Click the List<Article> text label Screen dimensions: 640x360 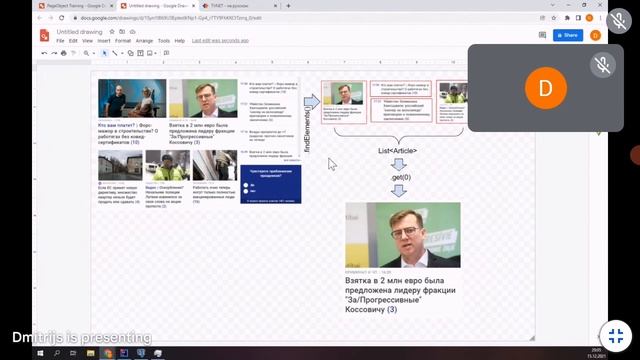point(398,151)
